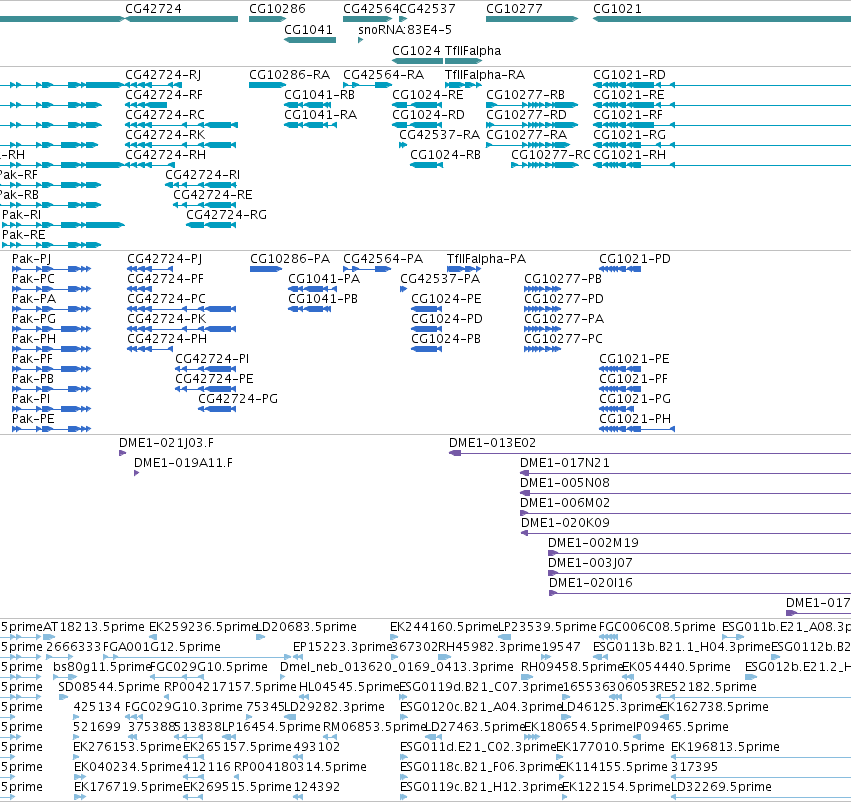
Task: Click EST LD20683.5prime
Action: [306, 627]
